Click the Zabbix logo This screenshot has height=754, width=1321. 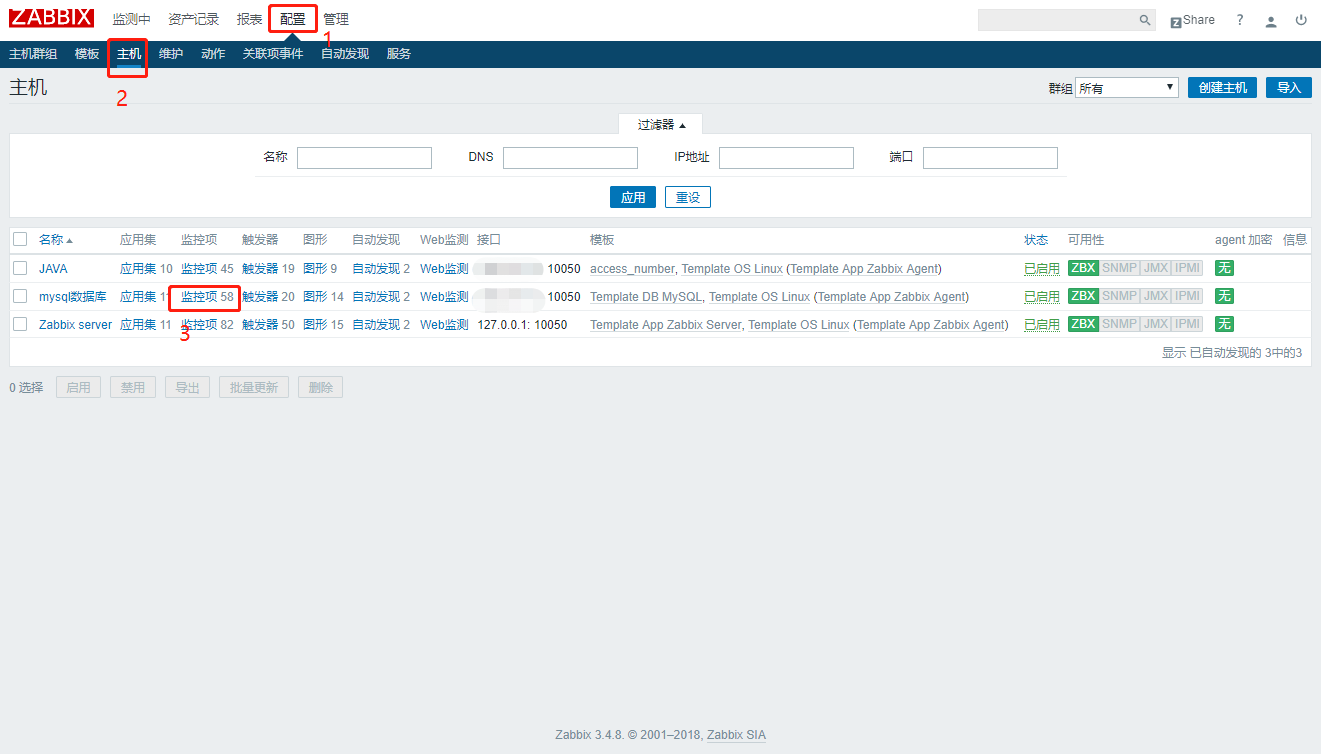point(51,18)
